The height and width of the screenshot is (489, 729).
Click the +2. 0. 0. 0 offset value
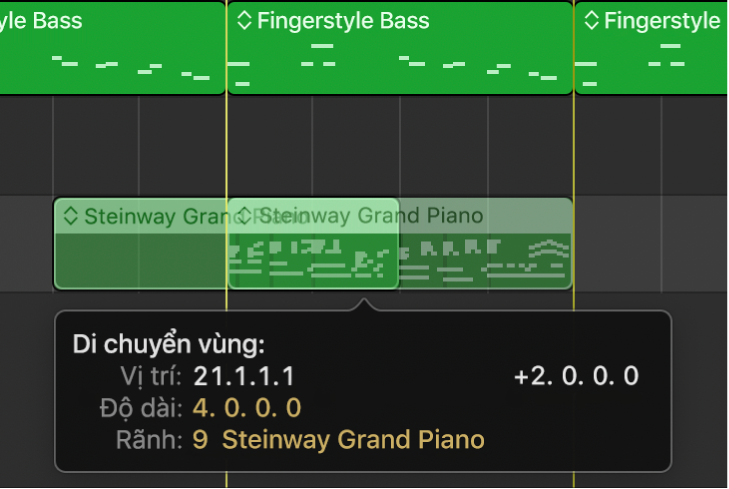(577, 376)
